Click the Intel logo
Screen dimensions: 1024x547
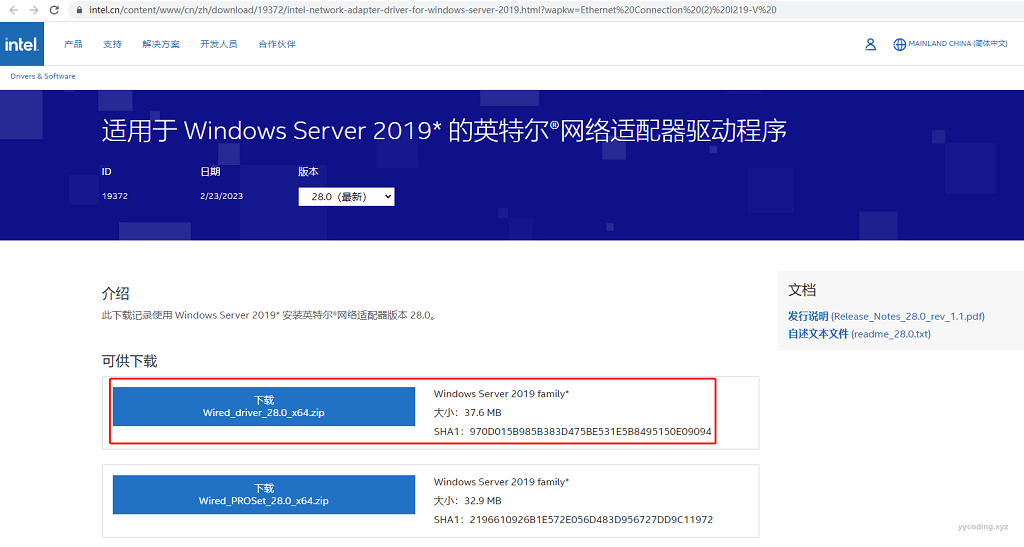tap(22, 44)
